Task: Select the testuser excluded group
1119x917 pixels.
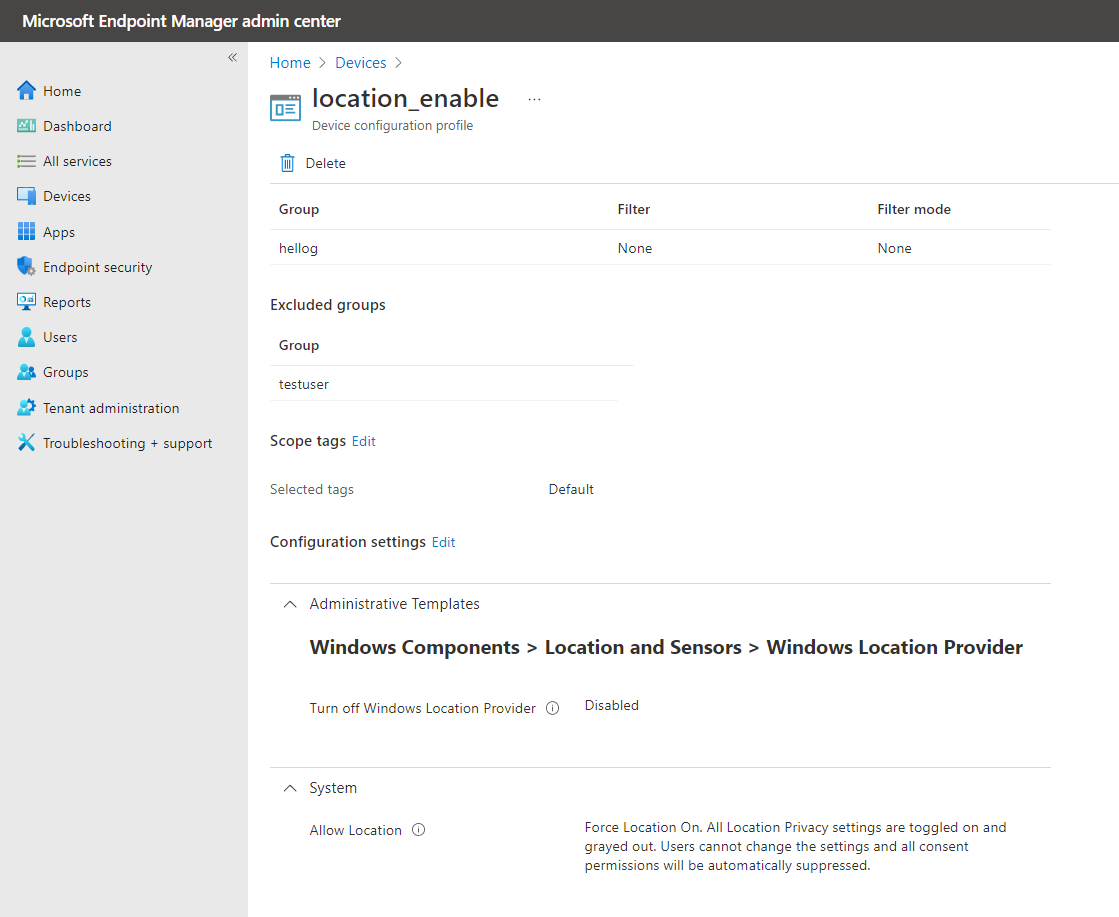Action: 444,384
